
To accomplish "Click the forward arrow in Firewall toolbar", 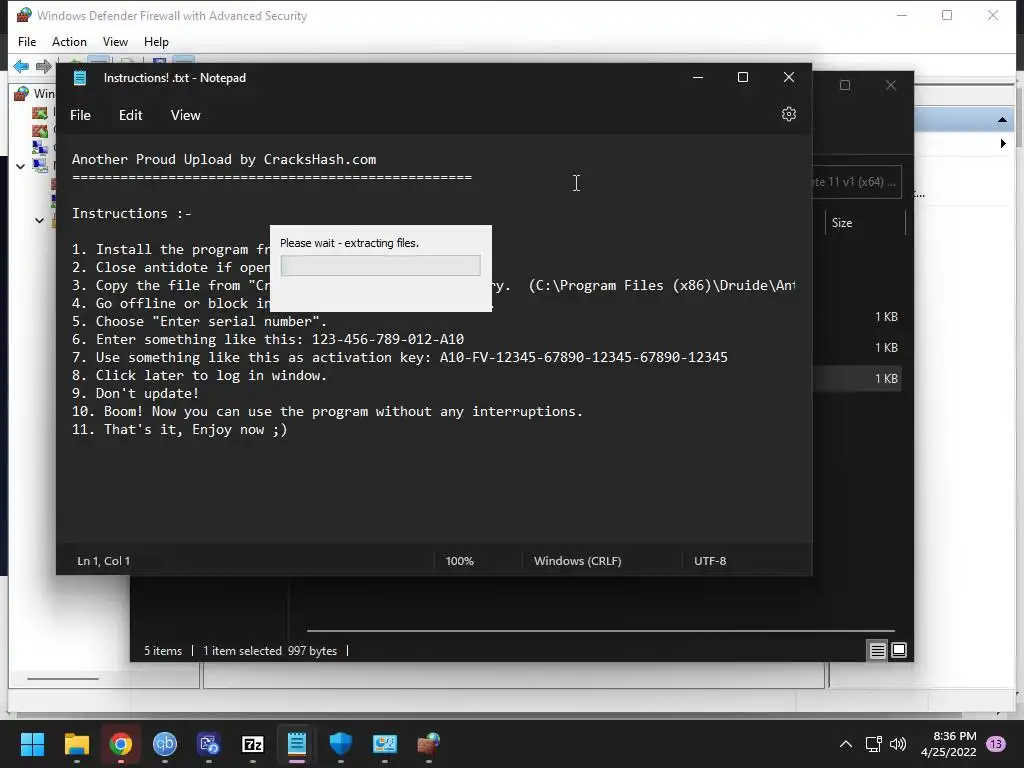I will click(x=44, y=66).
